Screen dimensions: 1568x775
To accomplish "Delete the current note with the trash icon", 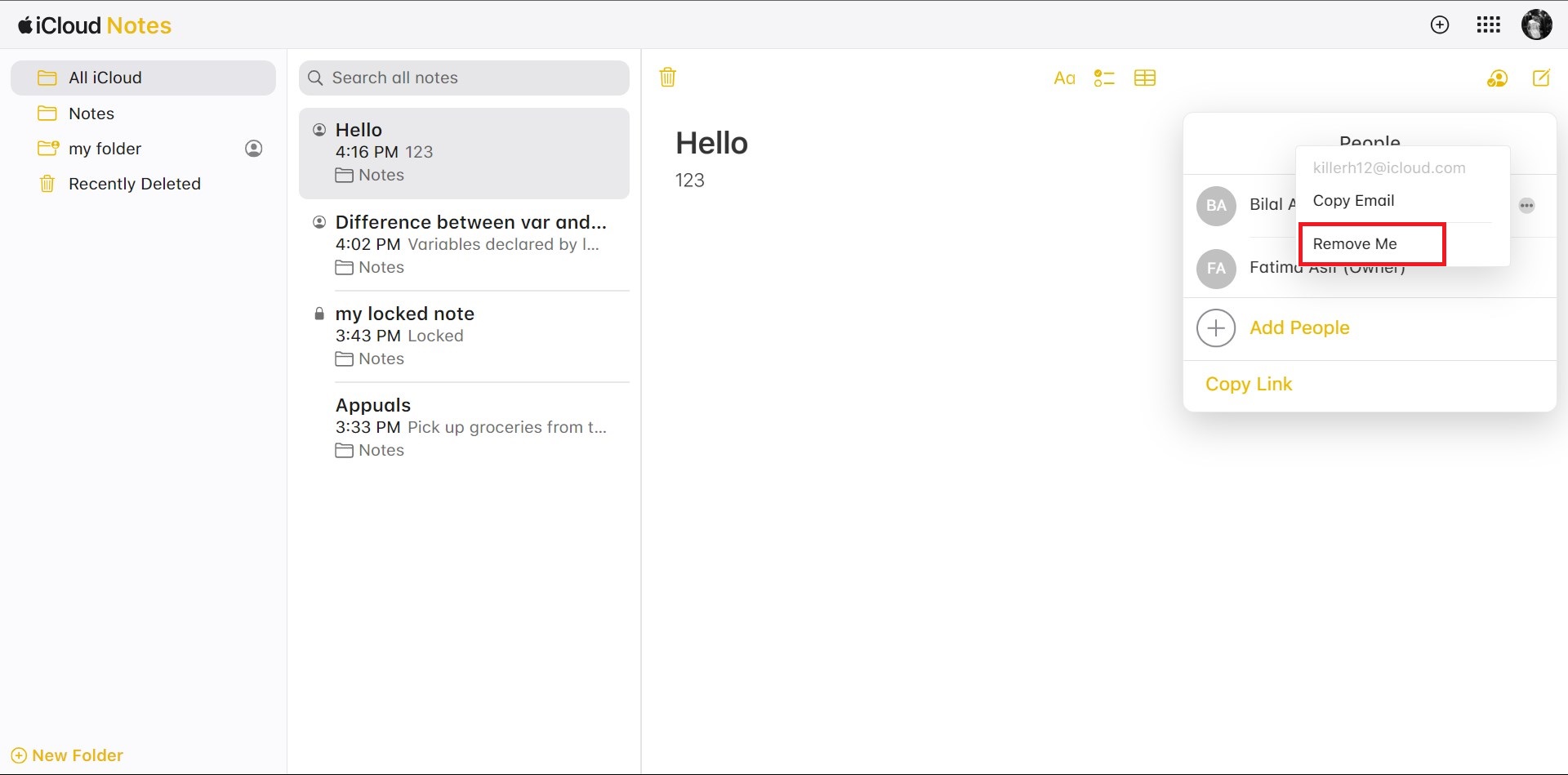I will point(668,78).
